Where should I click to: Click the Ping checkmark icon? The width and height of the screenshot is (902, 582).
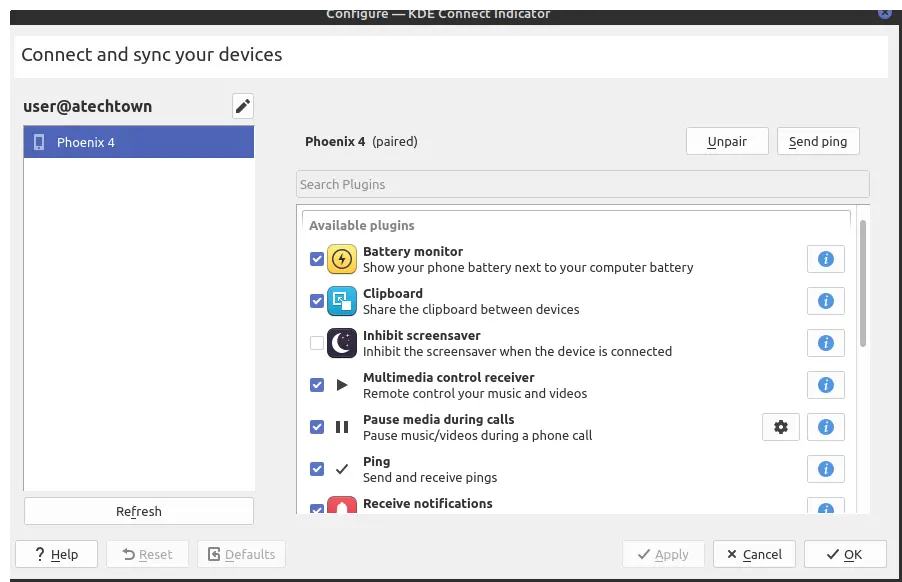click(342, 469)
